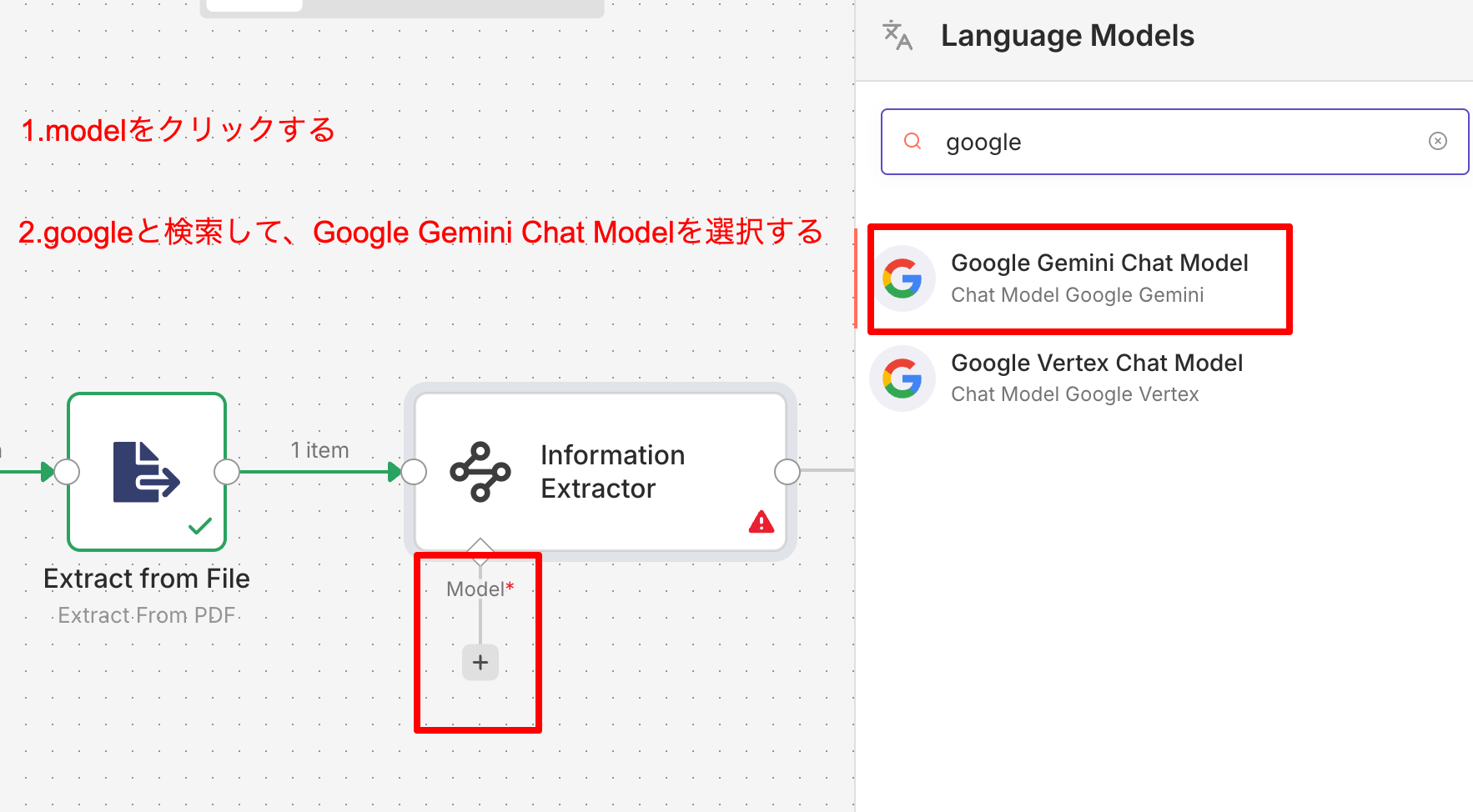Click the Google logo beside Gemini Chat Model

[x=902, y=278]
